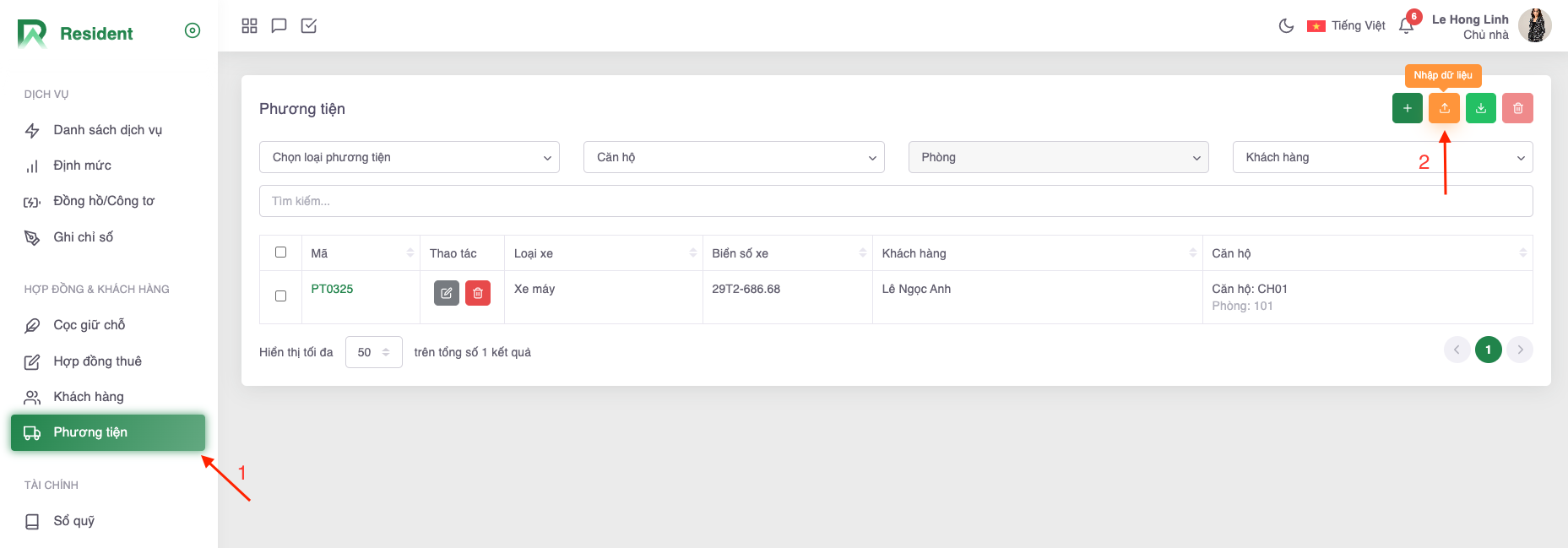Click the red bulk delete trash icon
Image resolution: width=1568 pixels, height=548 pixels.
pos(1517,108)
